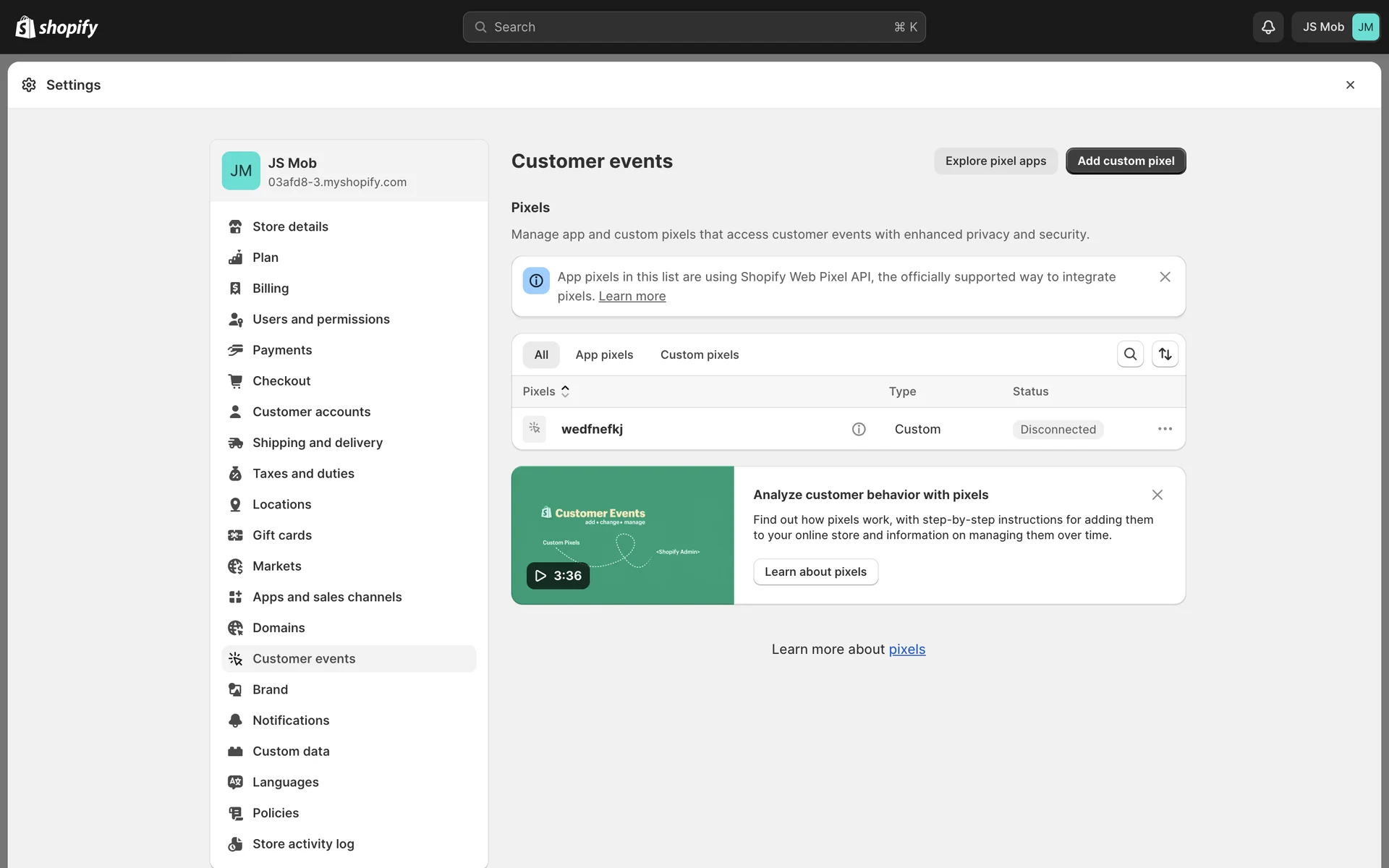Switch to the Custom pixels tab
Viewport: 1389px width, 868px height.
[699, 354]
